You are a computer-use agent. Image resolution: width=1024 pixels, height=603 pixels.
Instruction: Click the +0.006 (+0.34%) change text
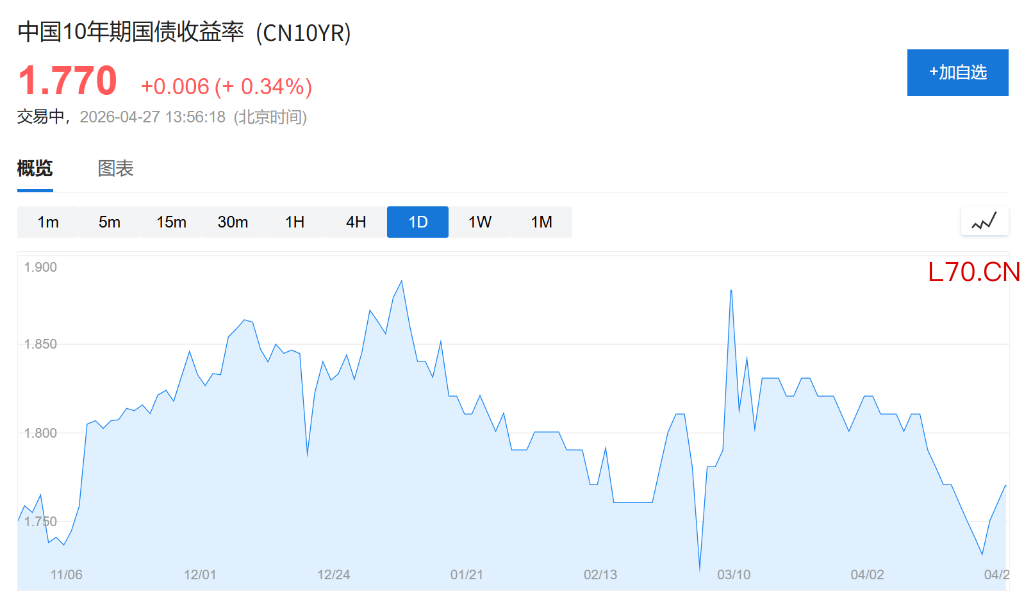(226, 87)
